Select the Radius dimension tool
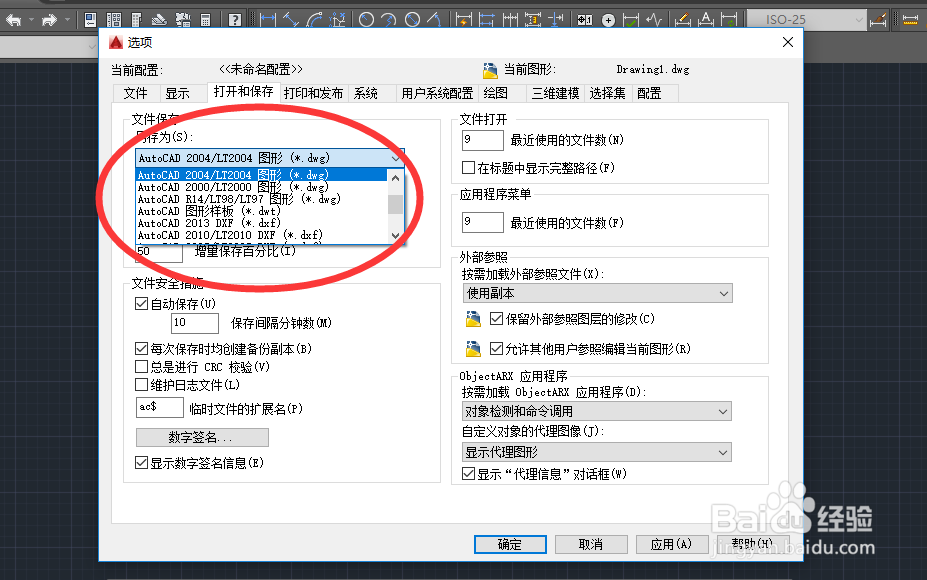Image resolution: width=927 pixels, height=580 pixels. (x=367, y=20)
